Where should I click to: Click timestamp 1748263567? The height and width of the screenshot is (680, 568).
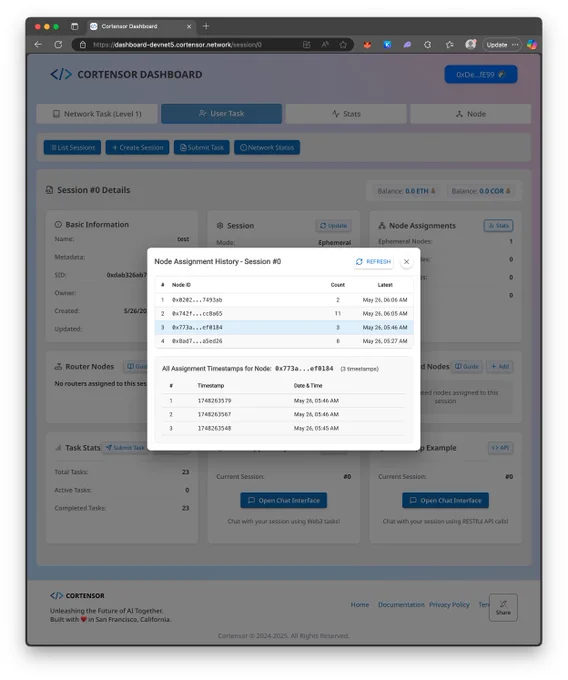(214, 415)
